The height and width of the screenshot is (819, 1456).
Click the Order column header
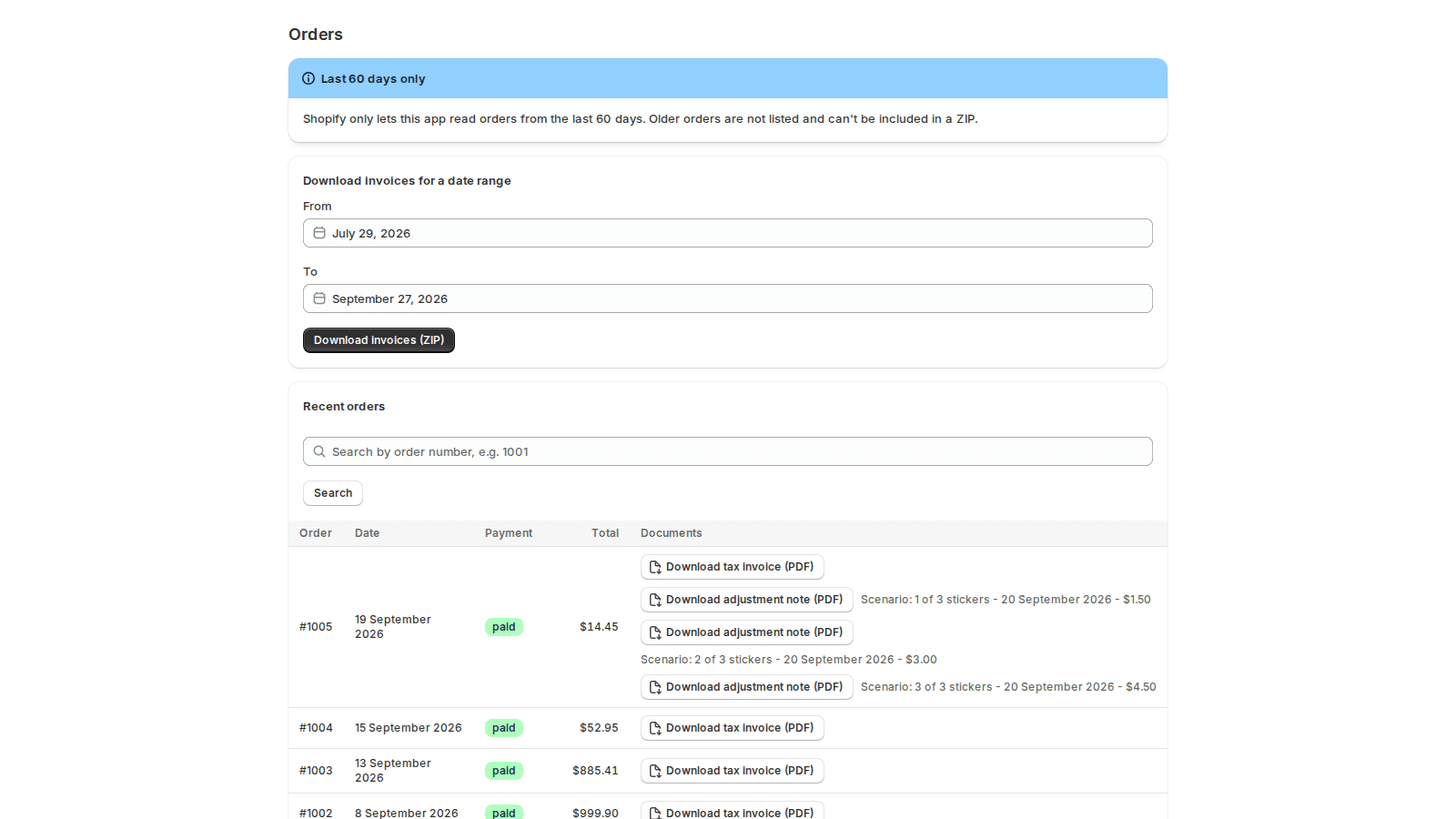316,533
